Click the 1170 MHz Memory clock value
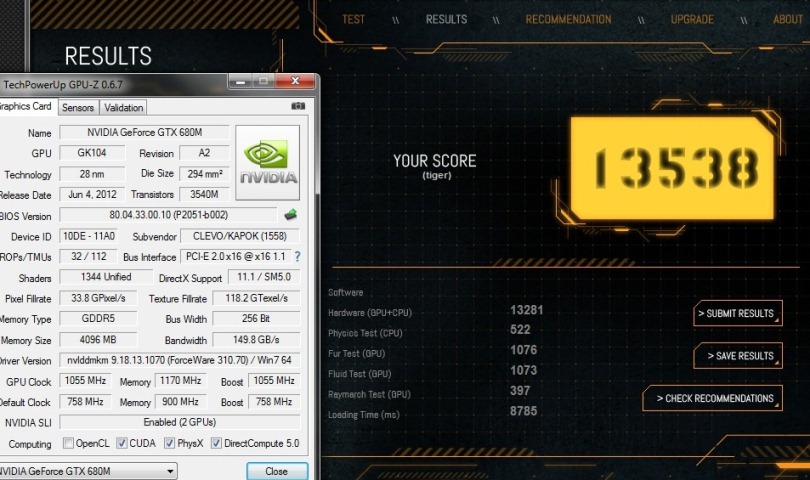 180,381
